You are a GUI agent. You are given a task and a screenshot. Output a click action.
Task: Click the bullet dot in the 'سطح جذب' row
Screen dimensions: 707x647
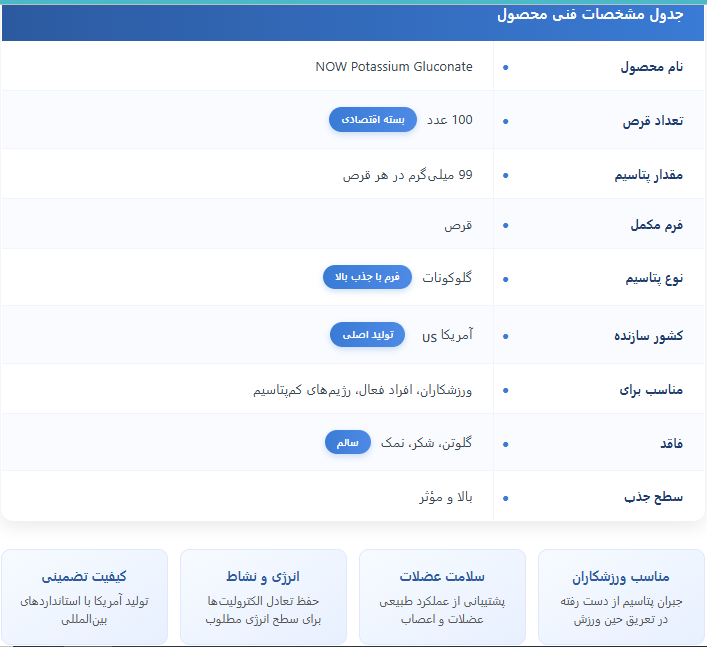[505, 498]
